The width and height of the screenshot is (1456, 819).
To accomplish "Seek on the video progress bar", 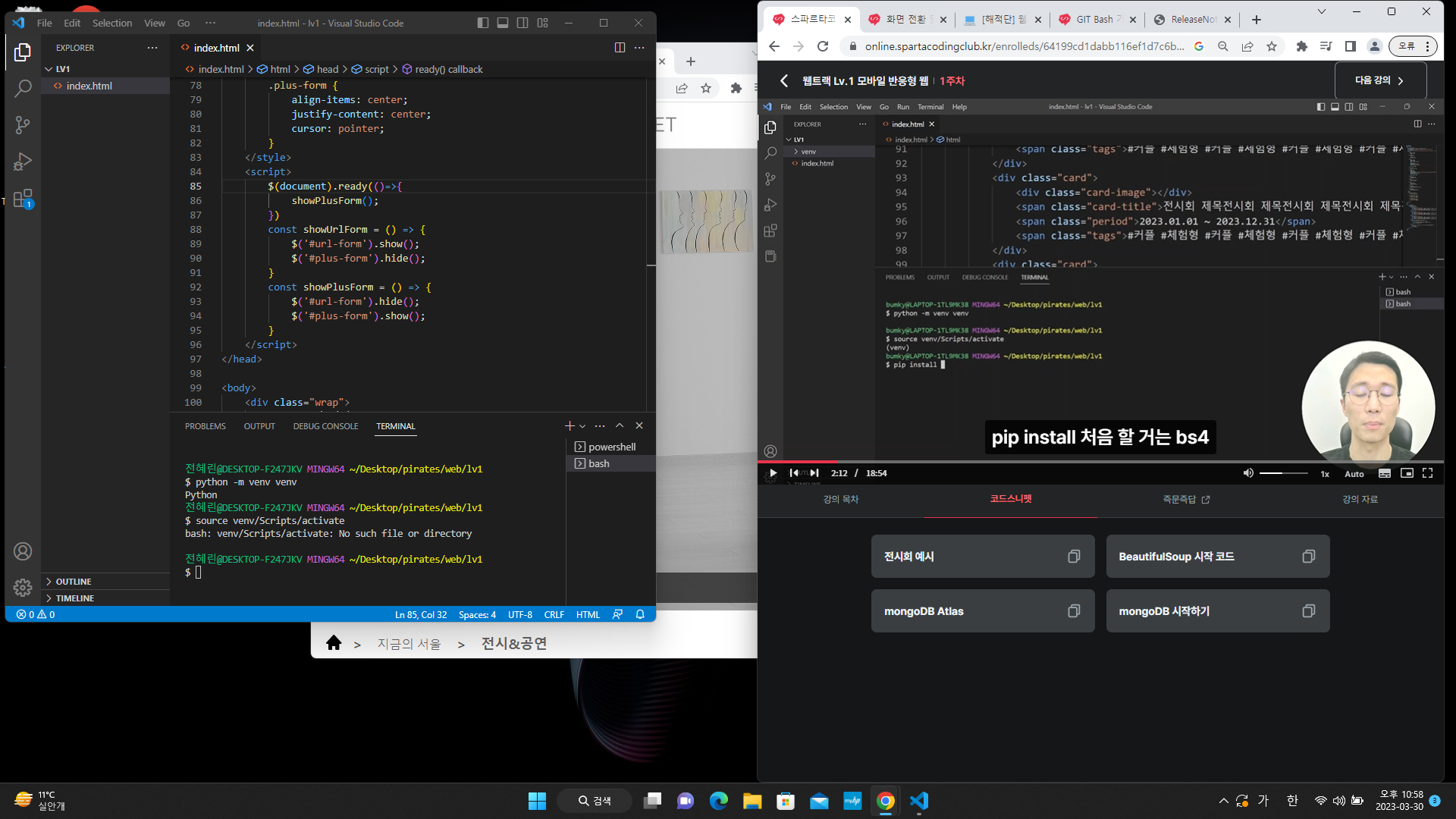I will tap(1100, 461).
